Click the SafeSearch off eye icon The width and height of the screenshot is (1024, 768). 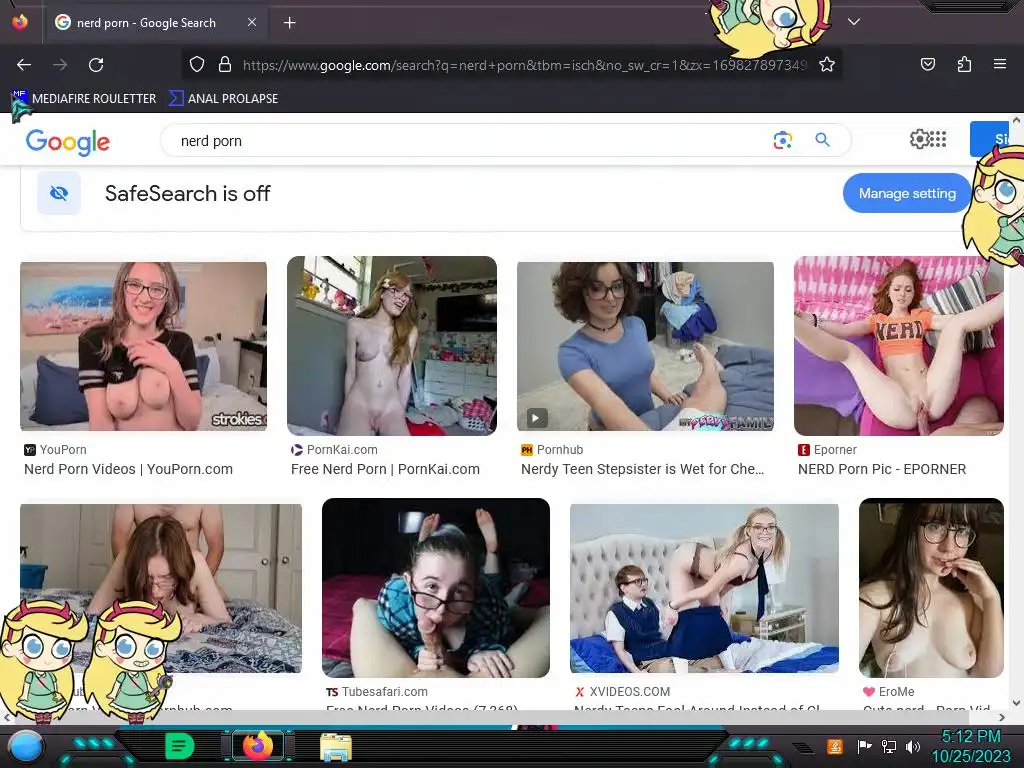59,193
